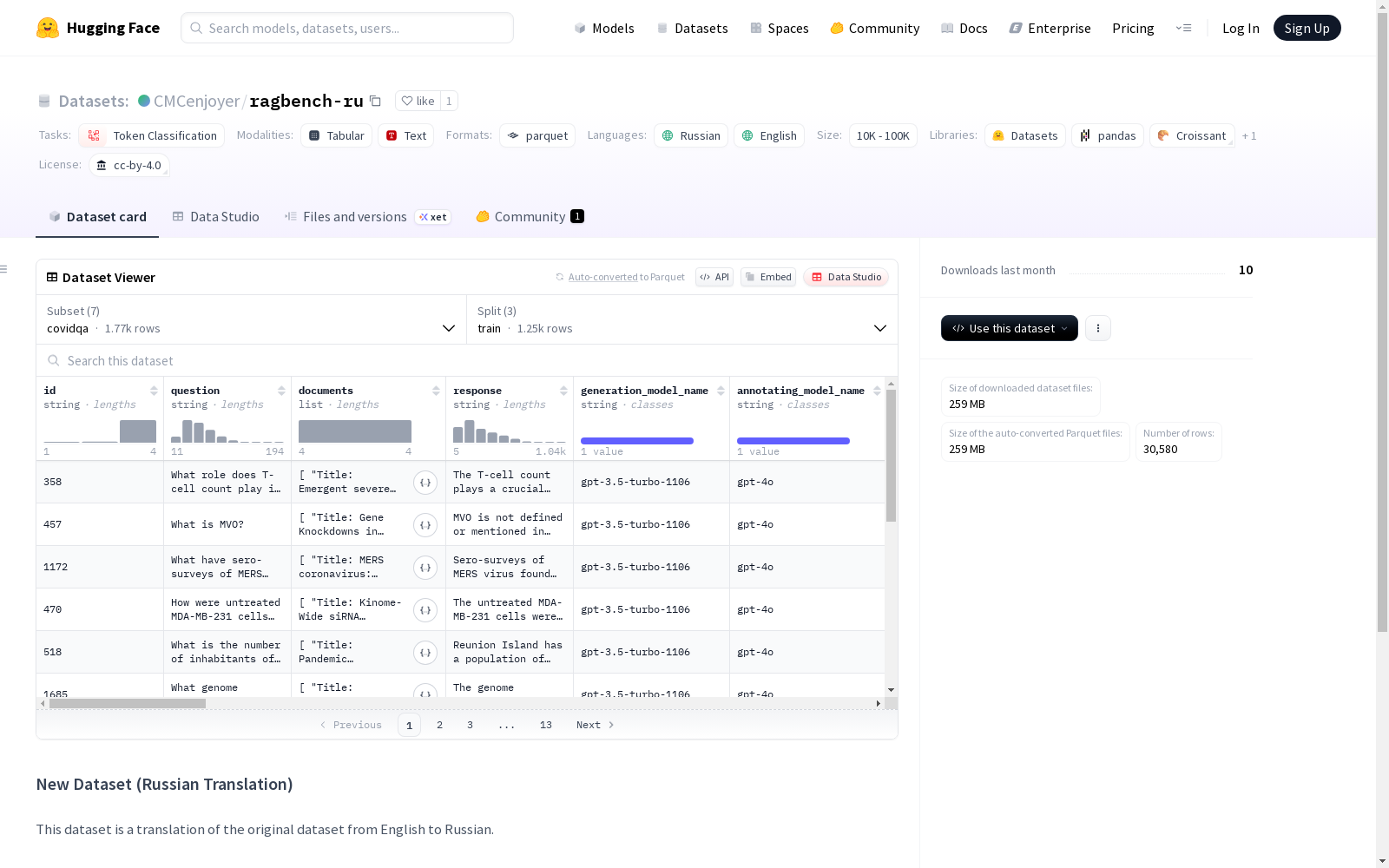Open the navigation more-options menu icon

coord(1183,28)
